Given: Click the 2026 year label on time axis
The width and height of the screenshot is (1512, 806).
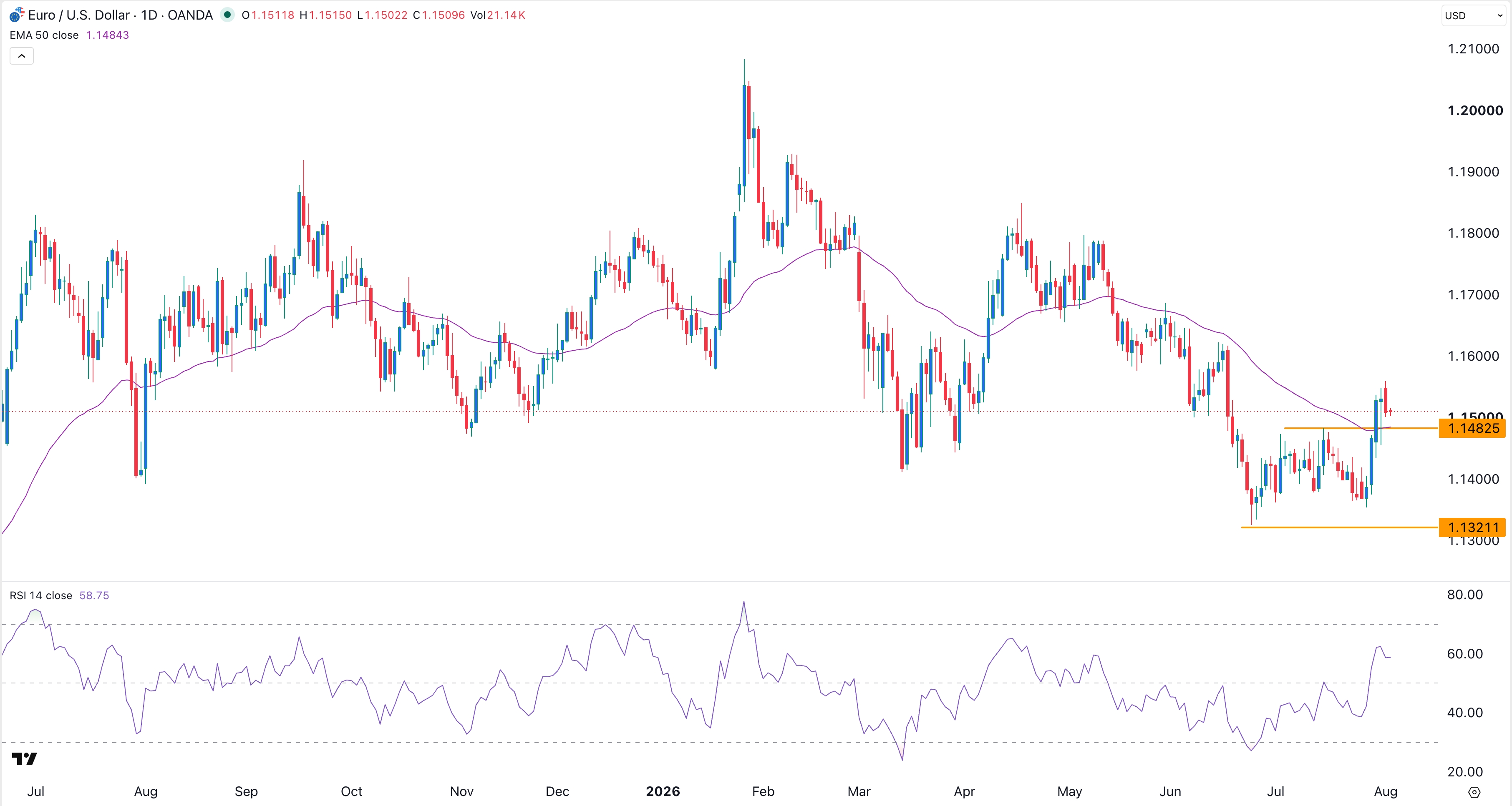Looking at the screenshot, I should click(x=663, y=792).
